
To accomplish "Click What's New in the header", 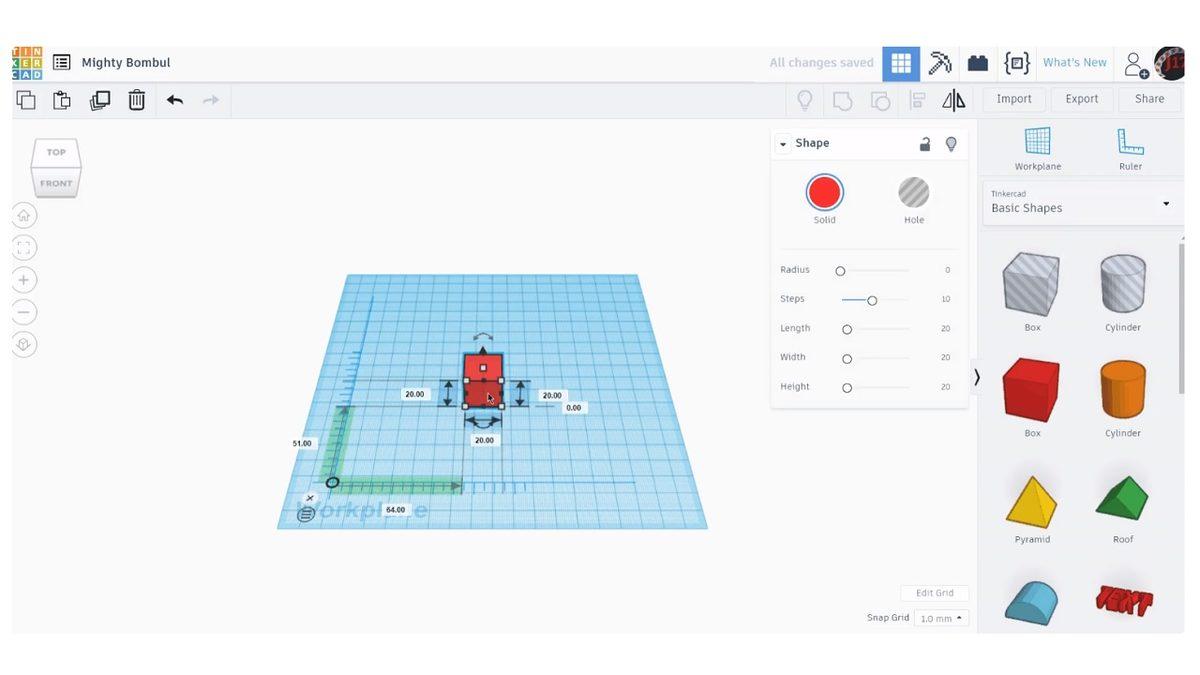I will pos(1074,62).
